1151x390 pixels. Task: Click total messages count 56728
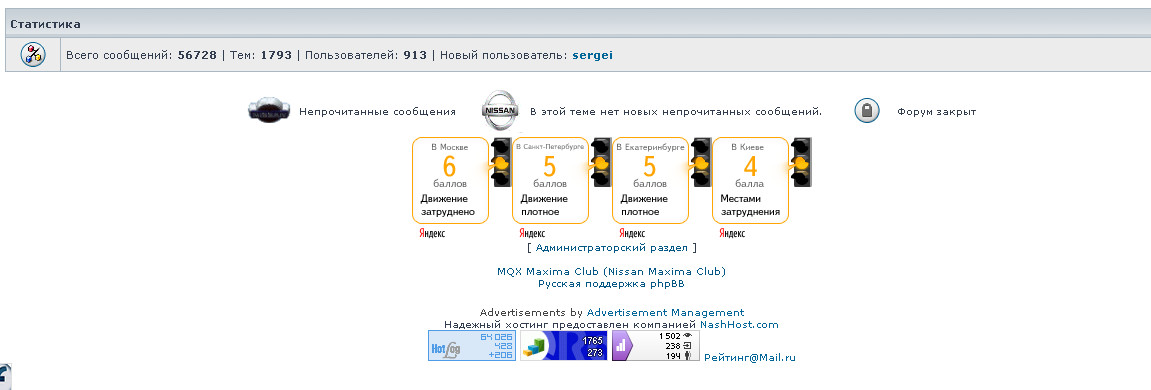(197, 55)
